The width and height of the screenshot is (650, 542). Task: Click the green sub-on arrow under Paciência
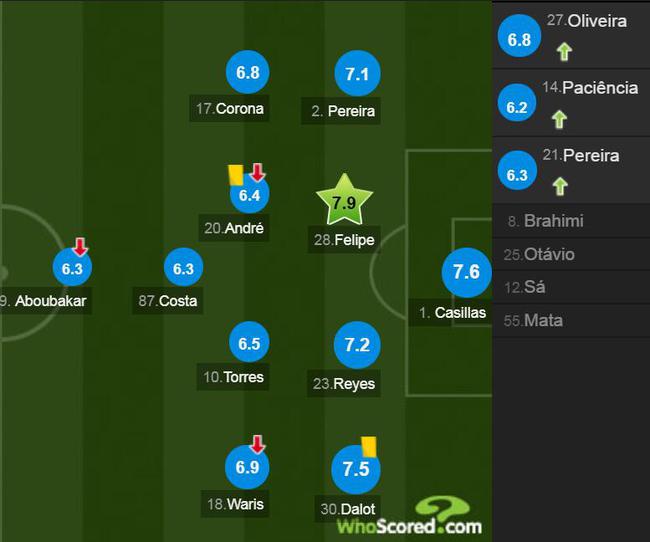pyautogui.click(x=559, y=119)
